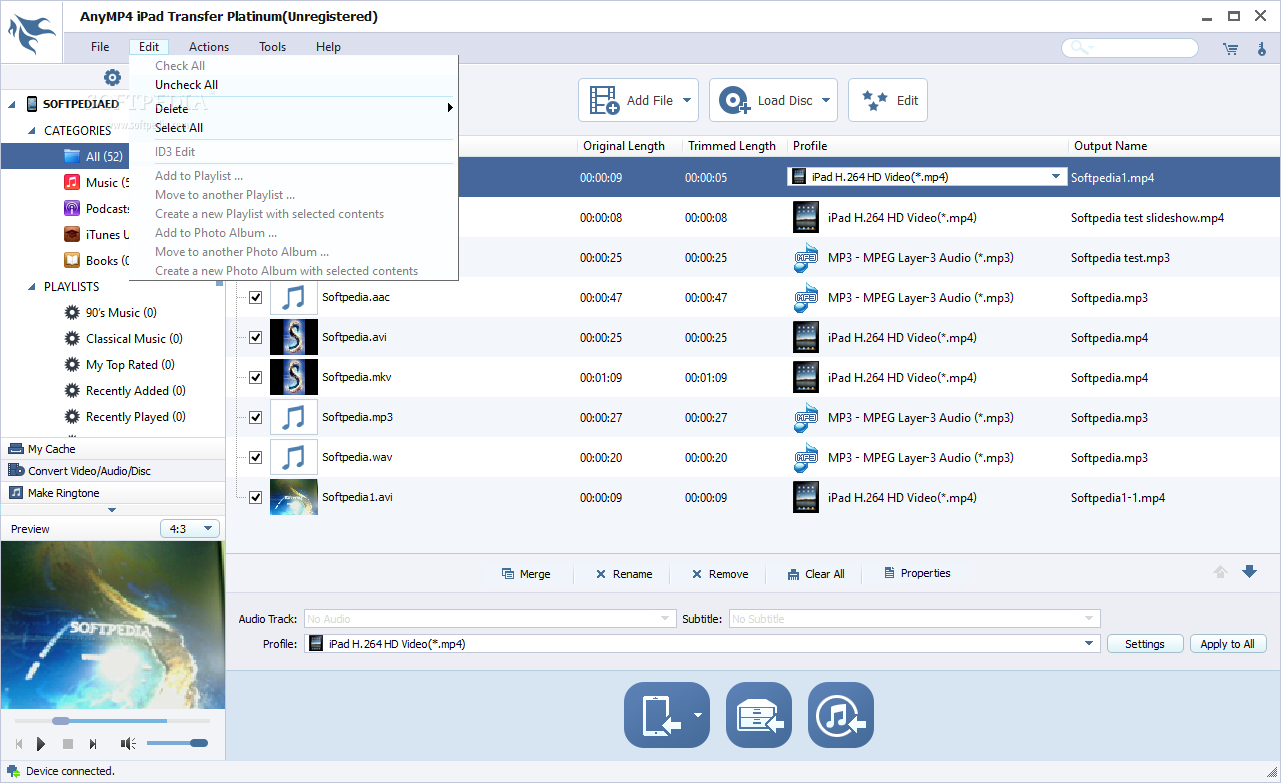Click the transfer-to-device button at bottom
This screenshot has height=783, width=1281.
[x=667, y=715]
